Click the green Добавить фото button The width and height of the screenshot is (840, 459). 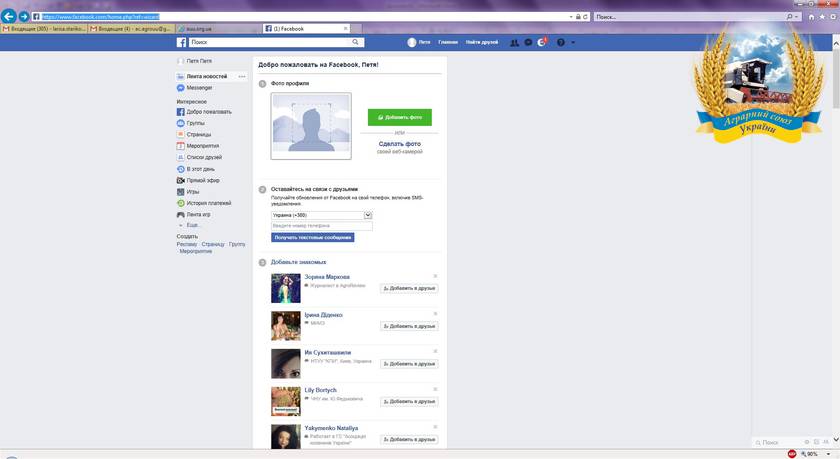[x=400, y=117]
